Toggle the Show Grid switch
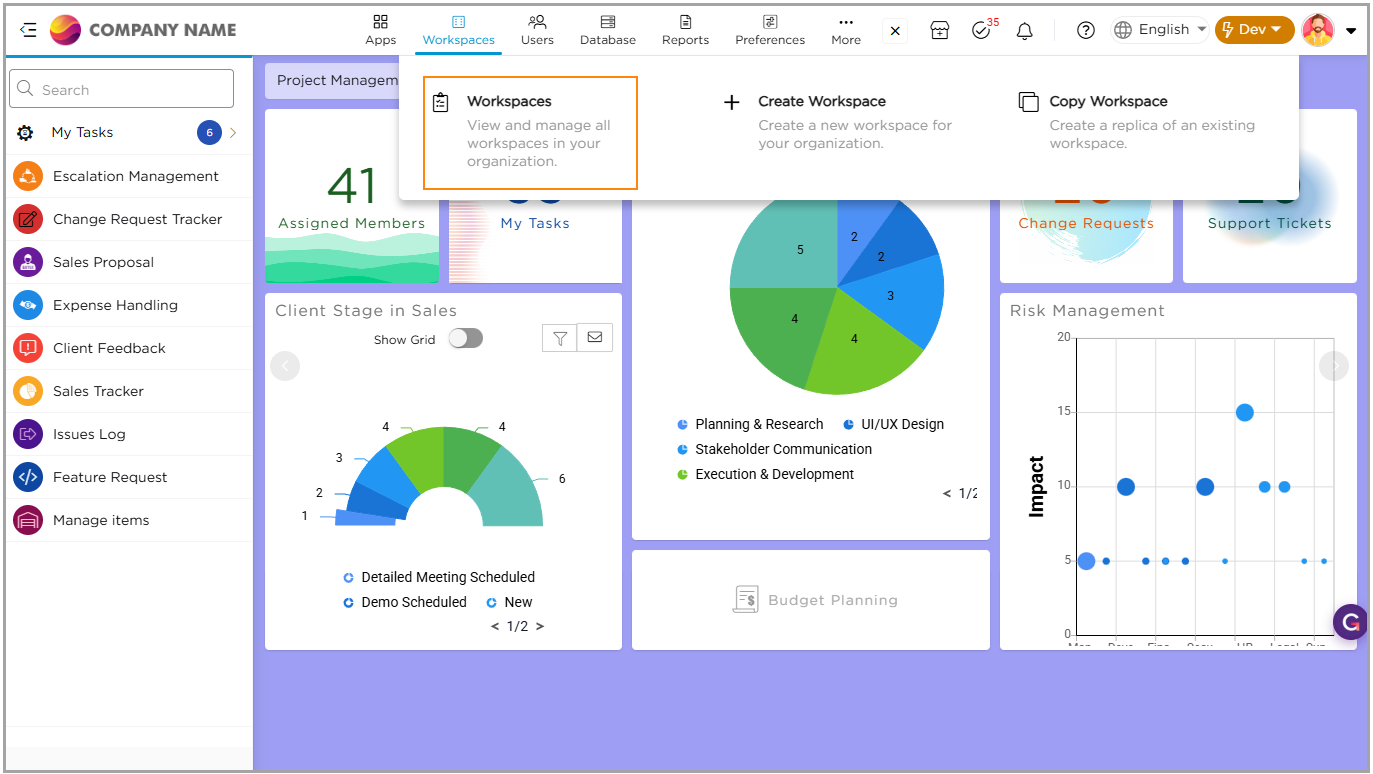 coord(465,339)
